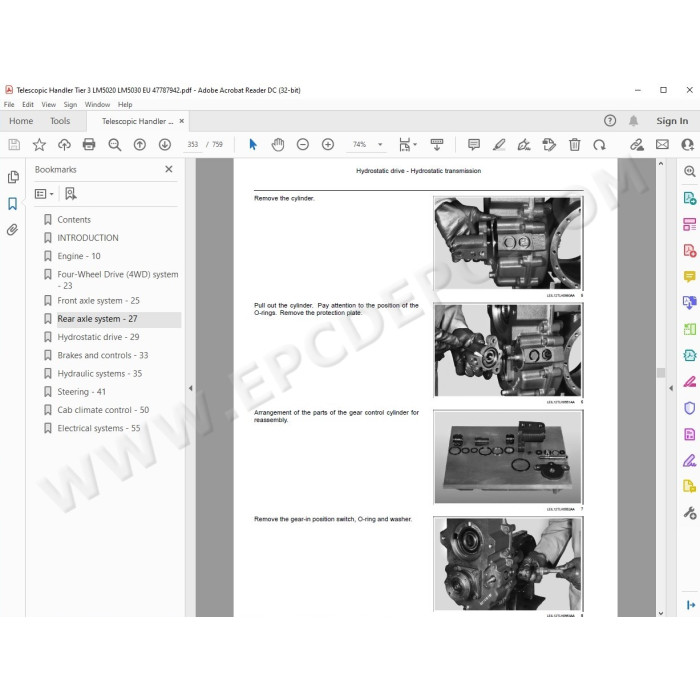Bookmark file with the star icon
This screenshot has width=700, height=700.
[x=39, y=144]
